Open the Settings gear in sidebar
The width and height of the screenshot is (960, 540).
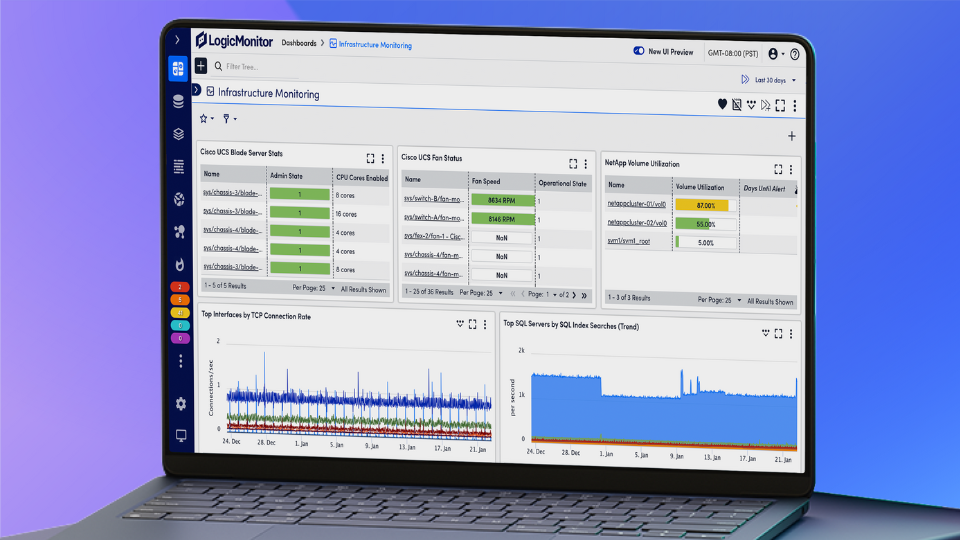(x=181, y=403)
